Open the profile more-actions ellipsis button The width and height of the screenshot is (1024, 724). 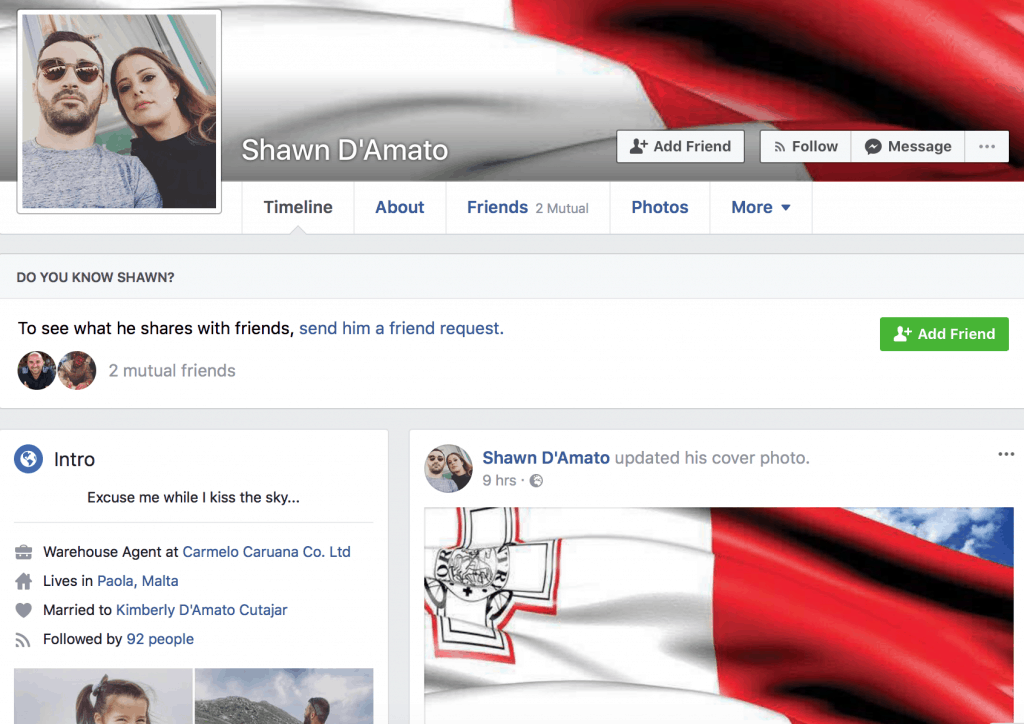tap(986, 146)
